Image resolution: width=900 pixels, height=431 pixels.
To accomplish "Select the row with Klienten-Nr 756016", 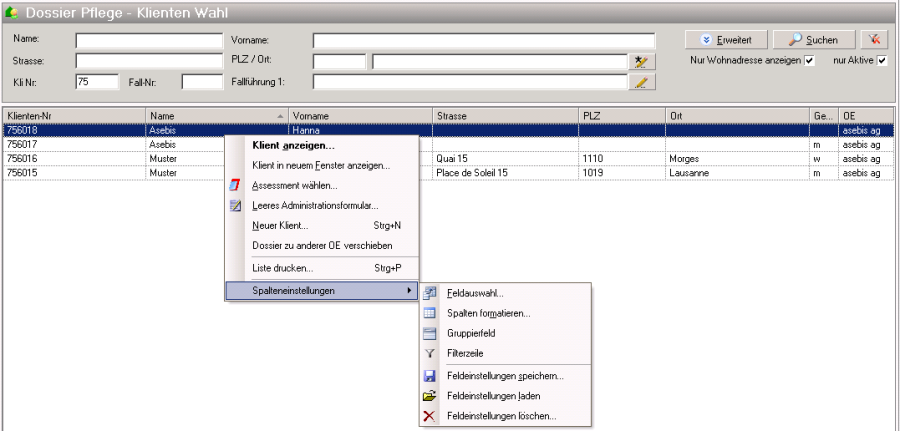I will tap(449, 158).
